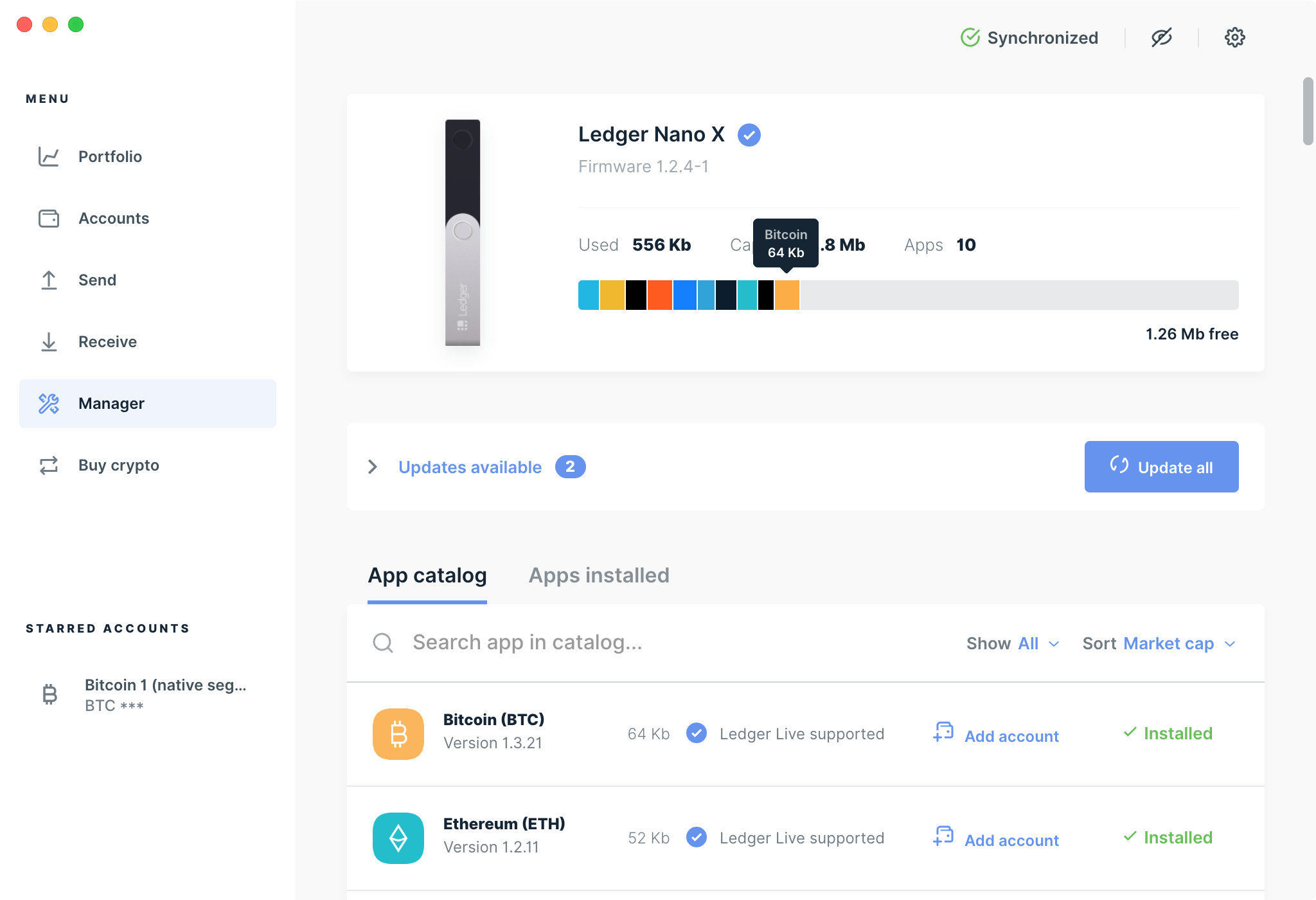Click gray free-space portion of storage bar
The height and width of the screenshot is (900, 1316).
click(x=1019, y=295)
